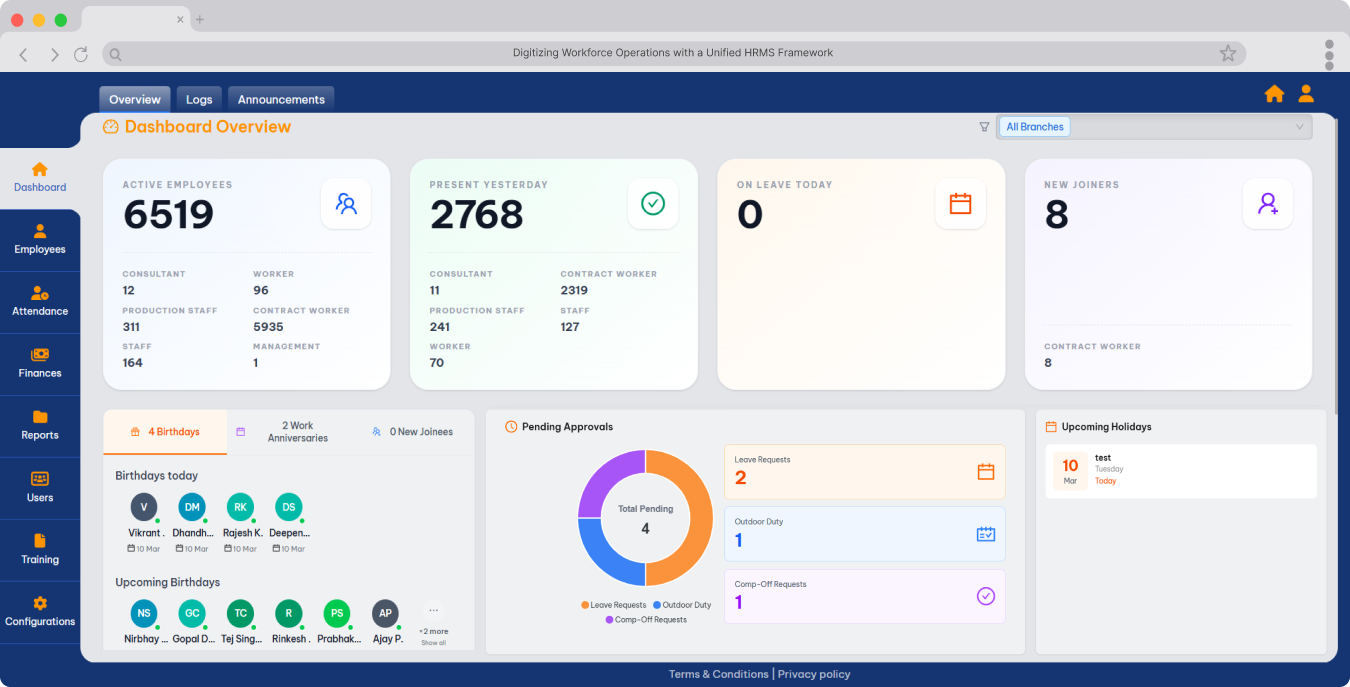
Task: Select the 2 Work Anniversaries tab
Action: pyautogui.click(x=297, y=432)
